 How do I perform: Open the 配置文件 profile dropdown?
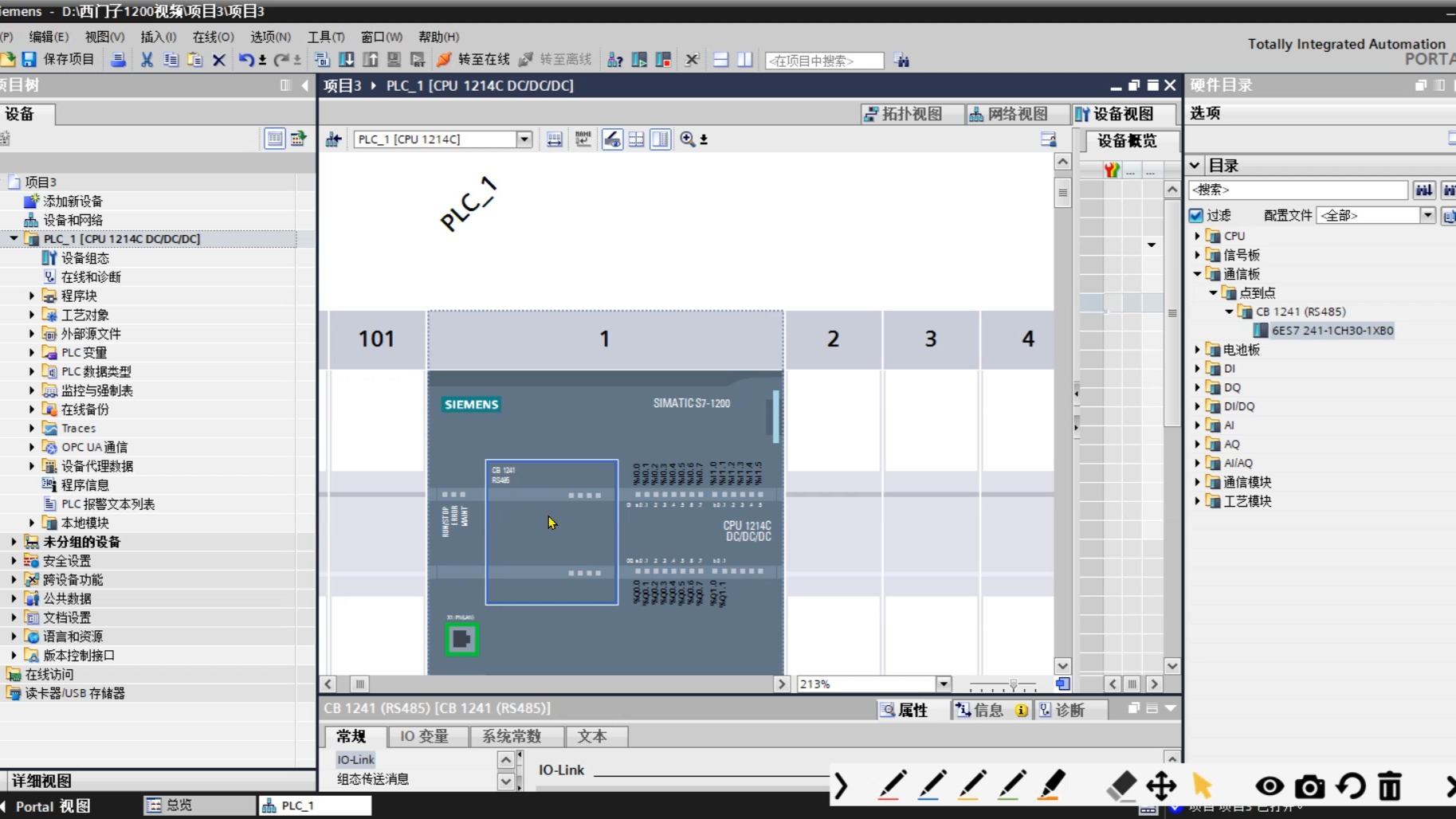1427,215
